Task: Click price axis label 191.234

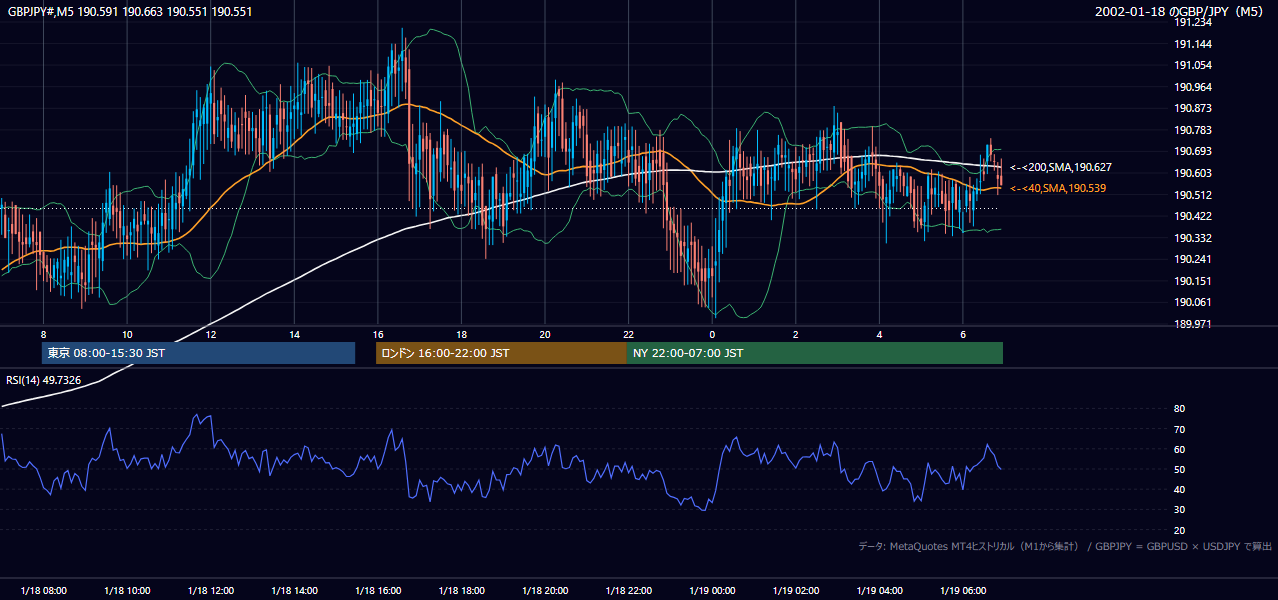Action: pos(1193,22)
